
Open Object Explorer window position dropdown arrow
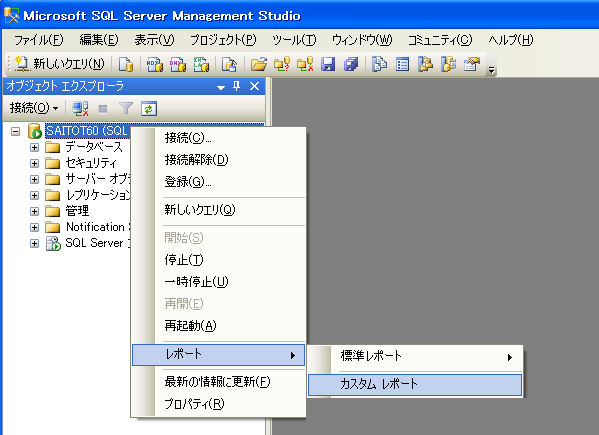(221, 87)
